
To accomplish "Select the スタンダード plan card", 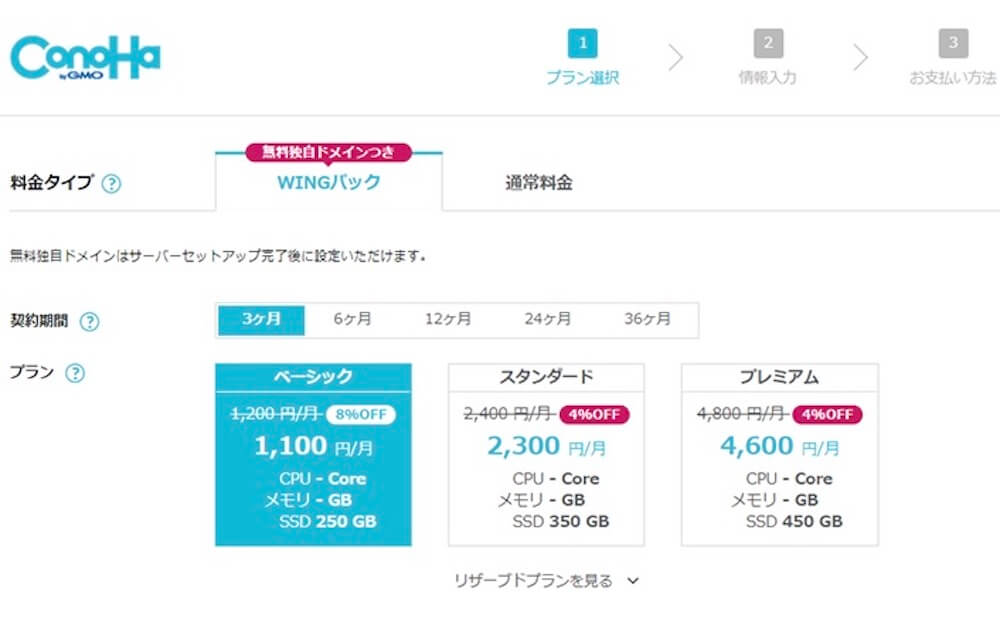I will coord(546,455).
